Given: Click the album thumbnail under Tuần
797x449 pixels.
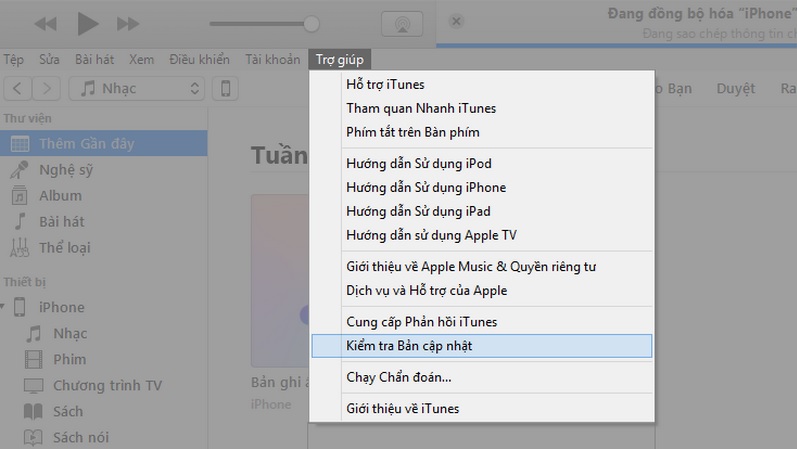Looking at the screenshot, I should [x=280, y=280].
